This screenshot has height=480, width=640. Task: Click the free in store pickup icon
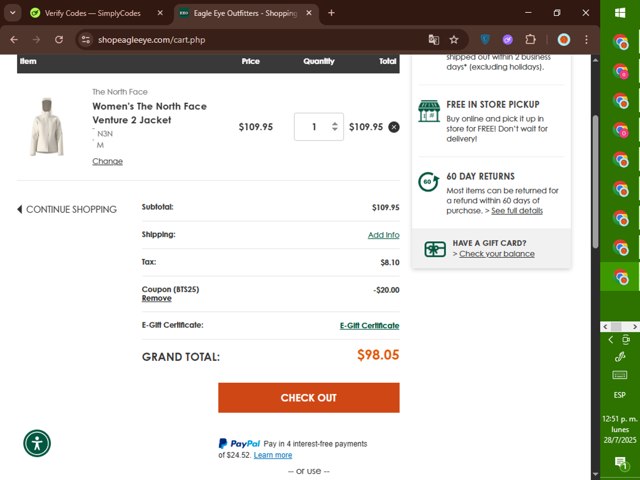click(x=429, y=111)
